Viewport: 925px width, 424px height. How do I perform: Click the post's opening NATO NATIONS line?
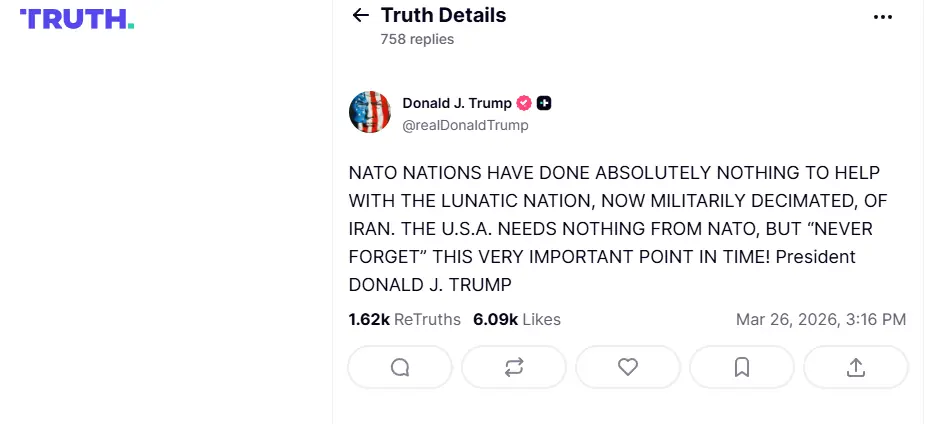pos(614,172)
